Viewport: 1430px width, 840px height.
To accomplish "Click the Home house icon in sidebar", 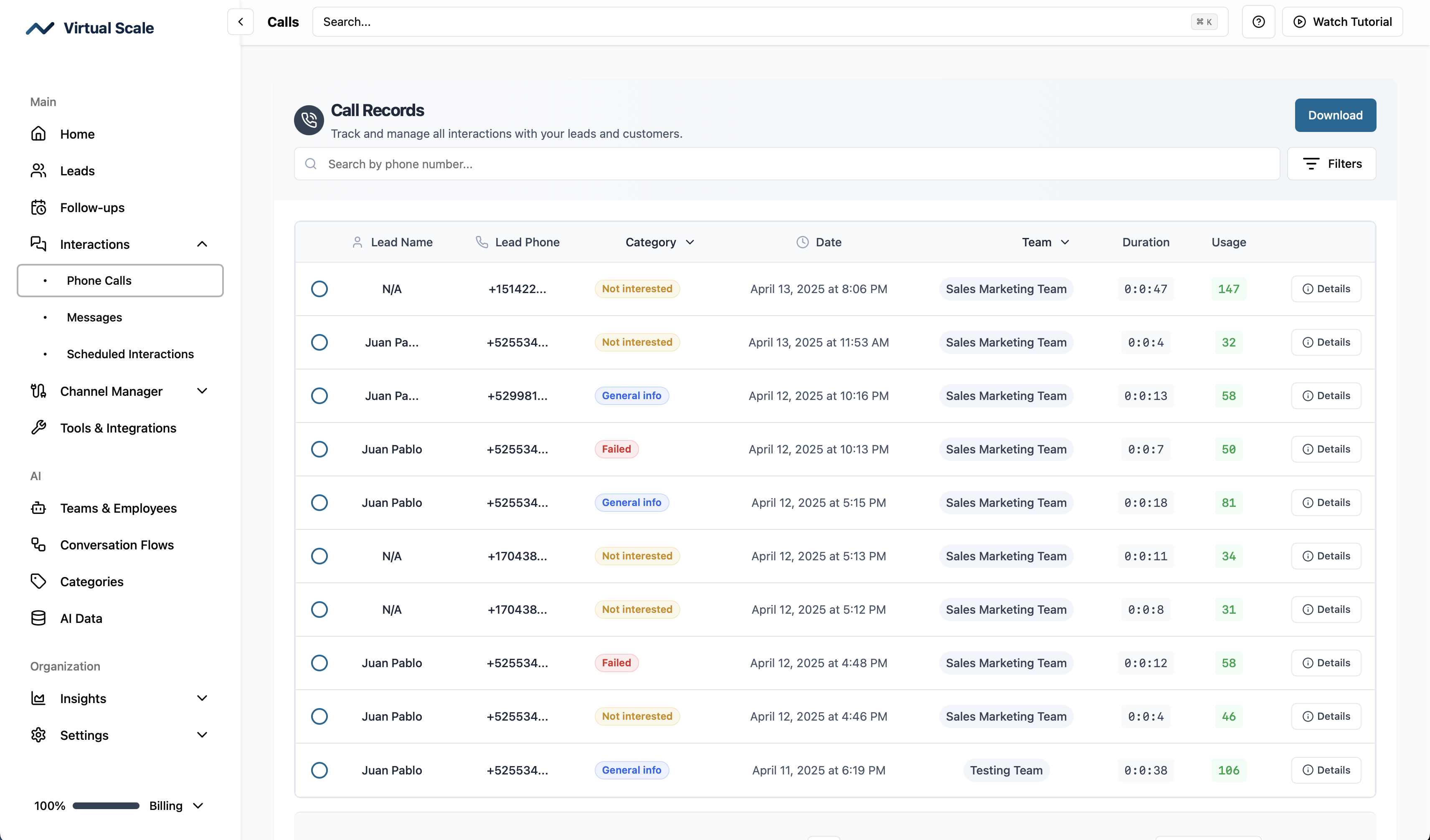I will point(38,134).
